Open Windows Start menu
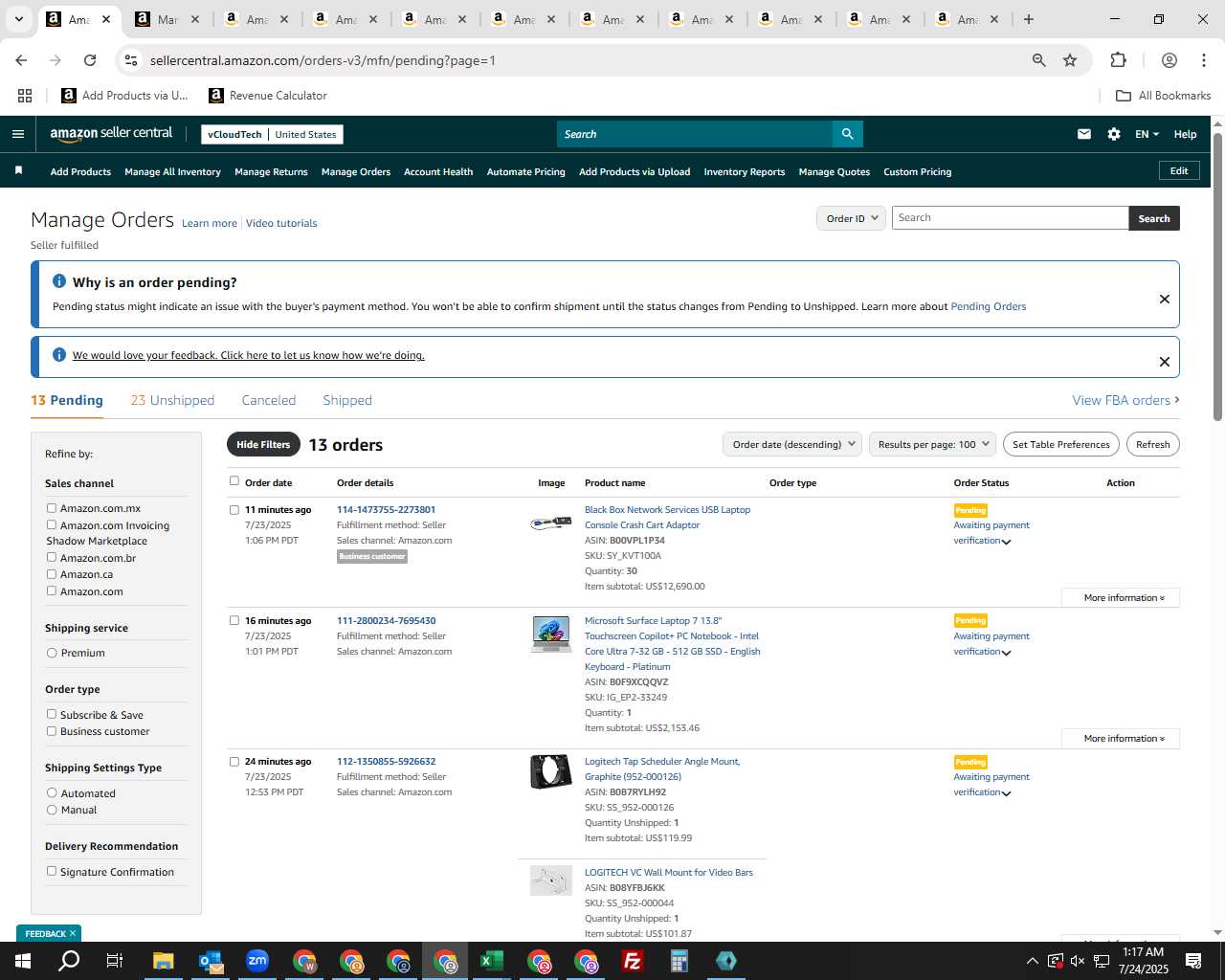Viewport: 1225px width, 980px height. point(22,961)
